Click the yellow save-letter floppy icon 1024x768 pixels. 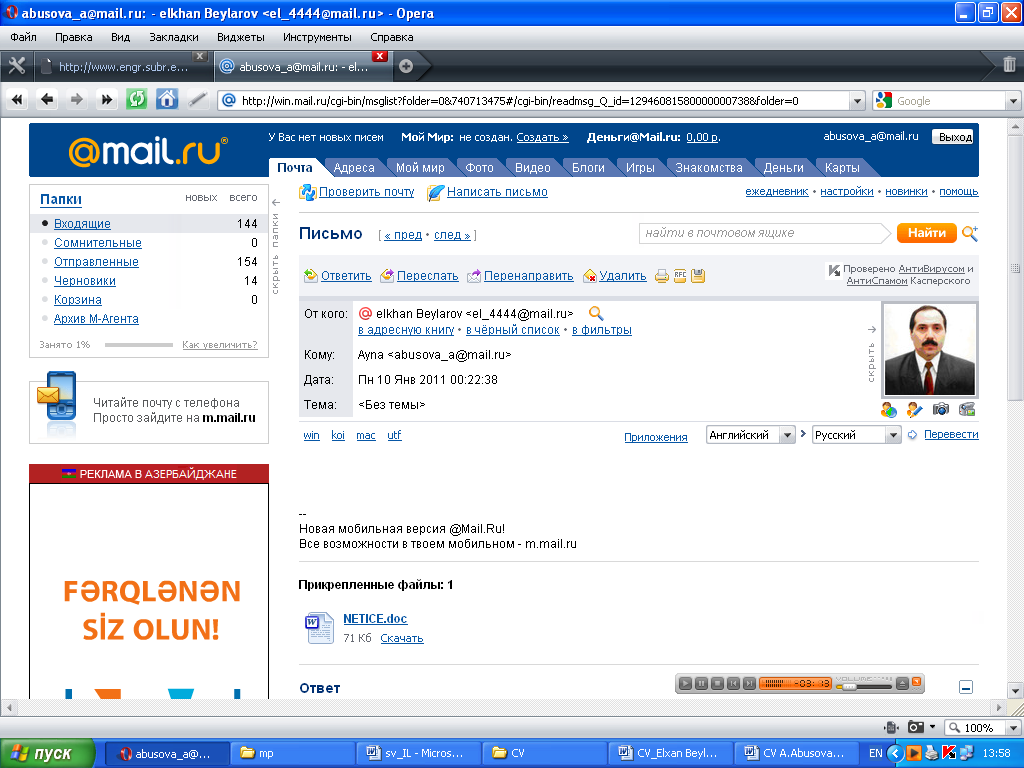[698, 276]
